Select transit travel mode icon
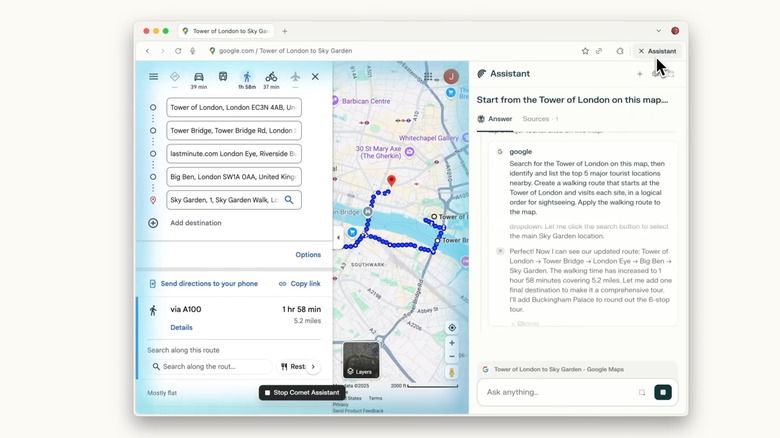This screenshot has height=438, width=780. click(x=223, y=77)
